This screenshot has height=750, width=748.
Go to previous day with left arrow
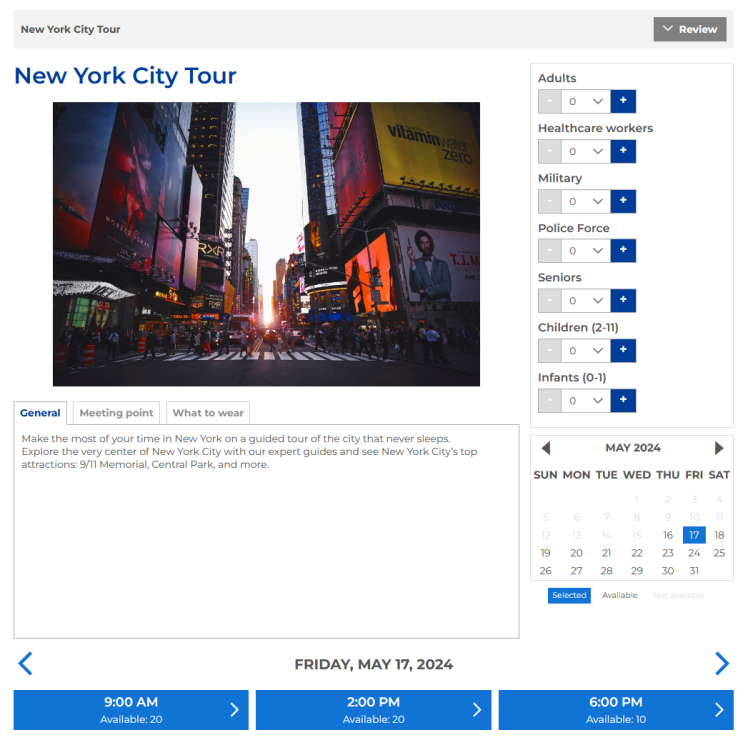26,663
